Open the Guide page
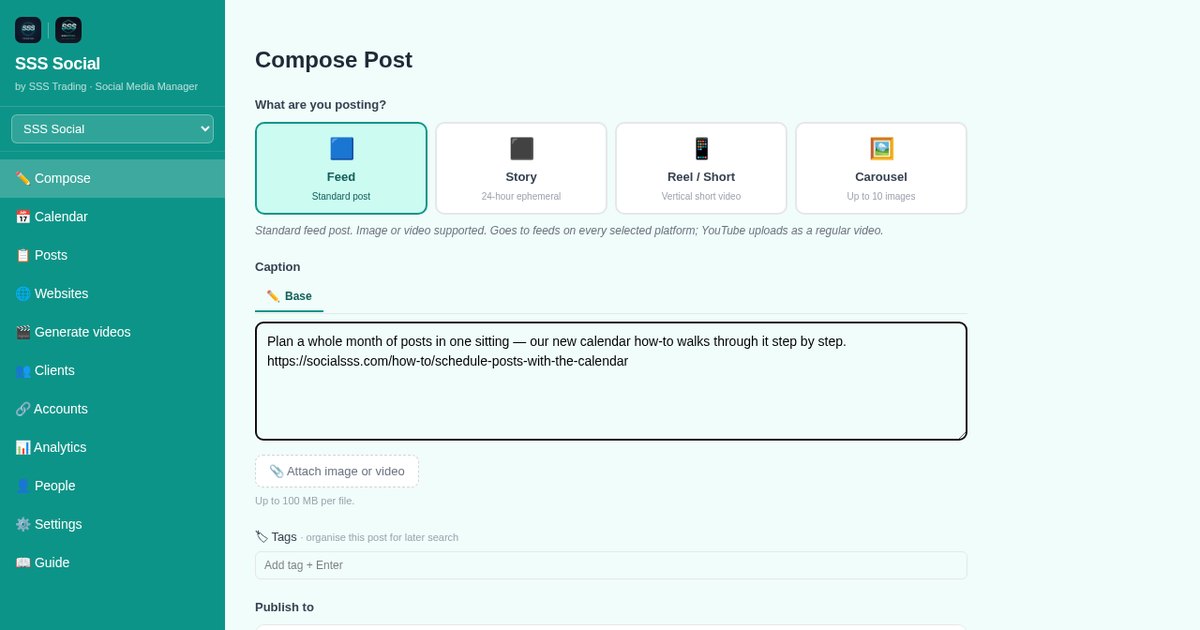The image size is (1200, 630). pos(112,563)
